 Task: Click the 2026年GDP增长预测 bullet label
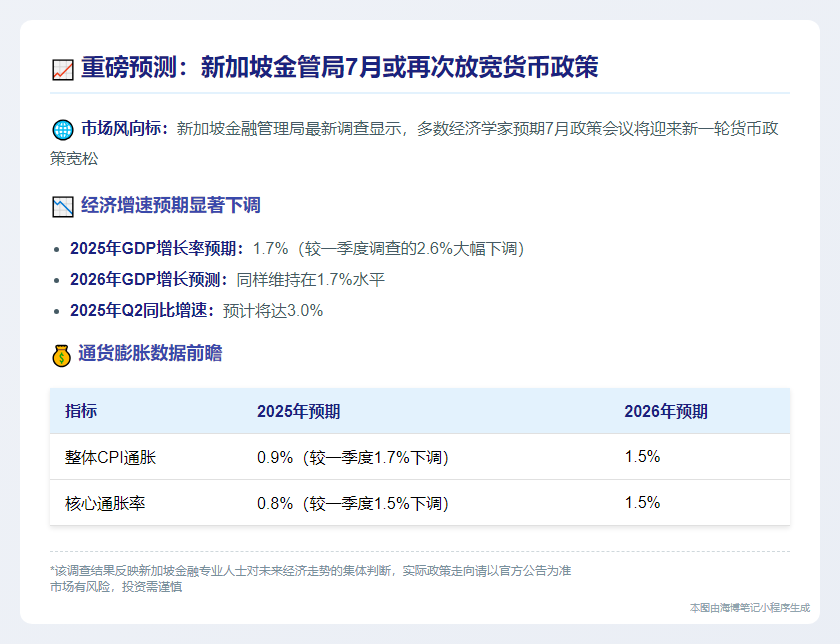[149, 280]
